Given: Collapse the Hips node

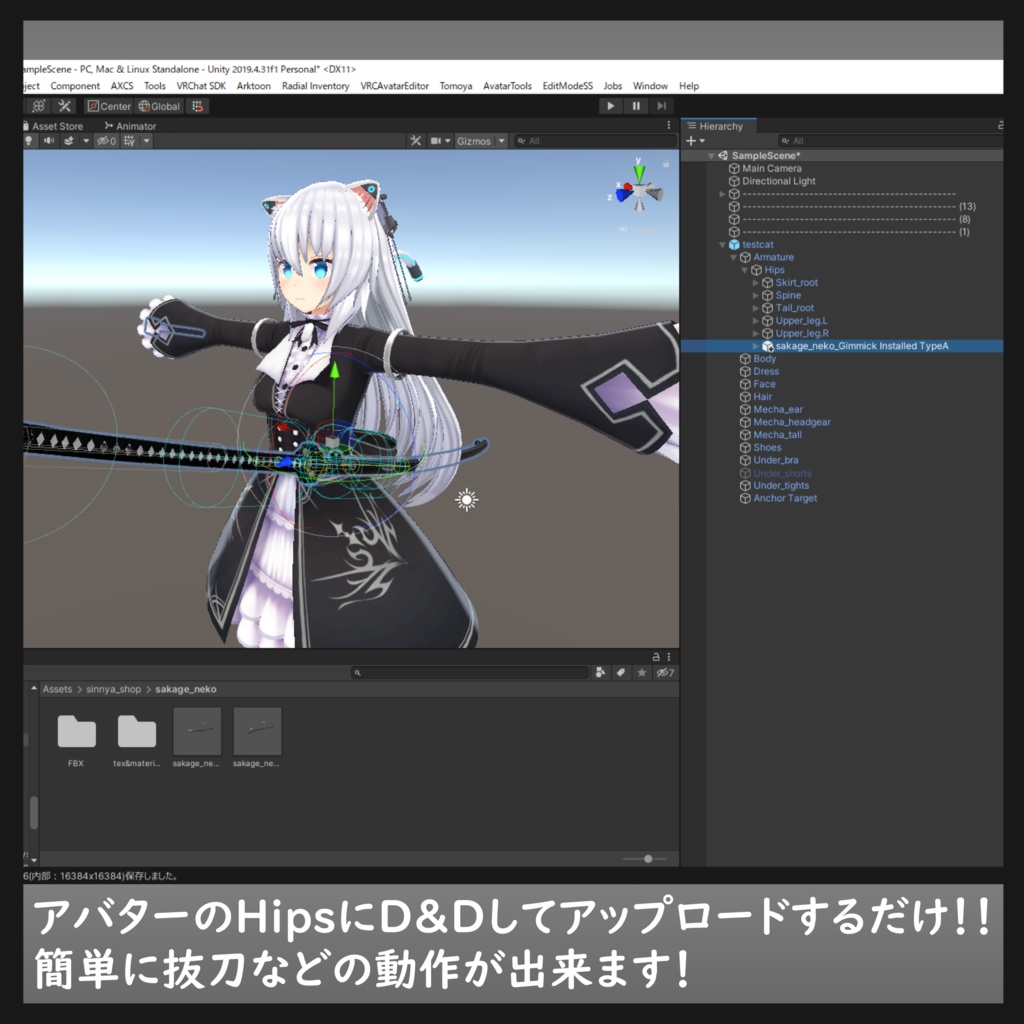Looking at the screenshot, I should 744,270.
